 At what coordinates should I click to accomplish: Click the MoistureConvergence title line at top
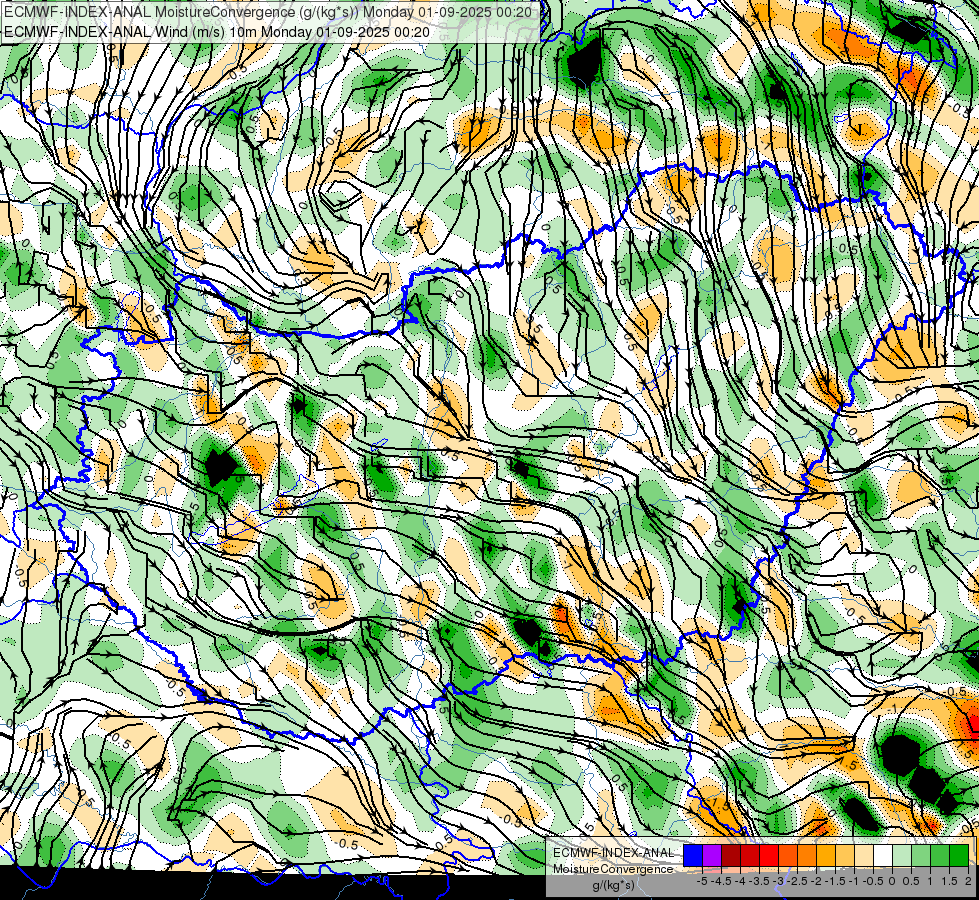click(268, 12)
